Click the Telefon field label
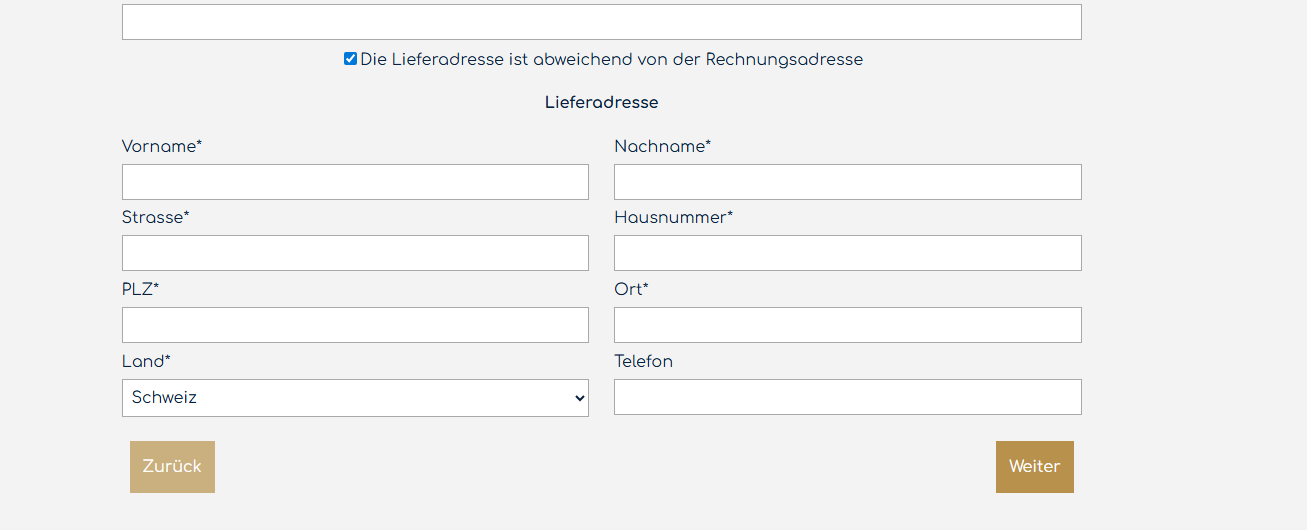 pos(643,362)
